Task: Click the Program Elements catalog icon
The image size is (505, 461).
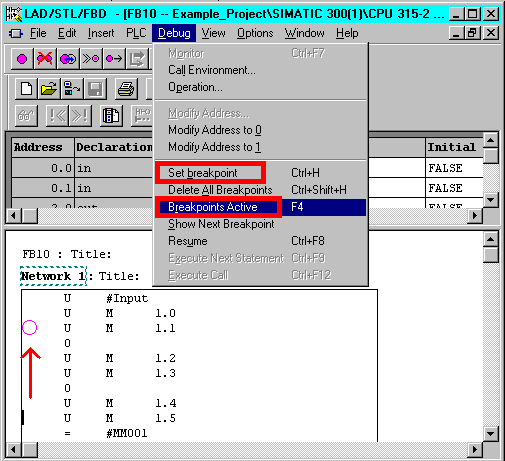Action: point(111,116)
